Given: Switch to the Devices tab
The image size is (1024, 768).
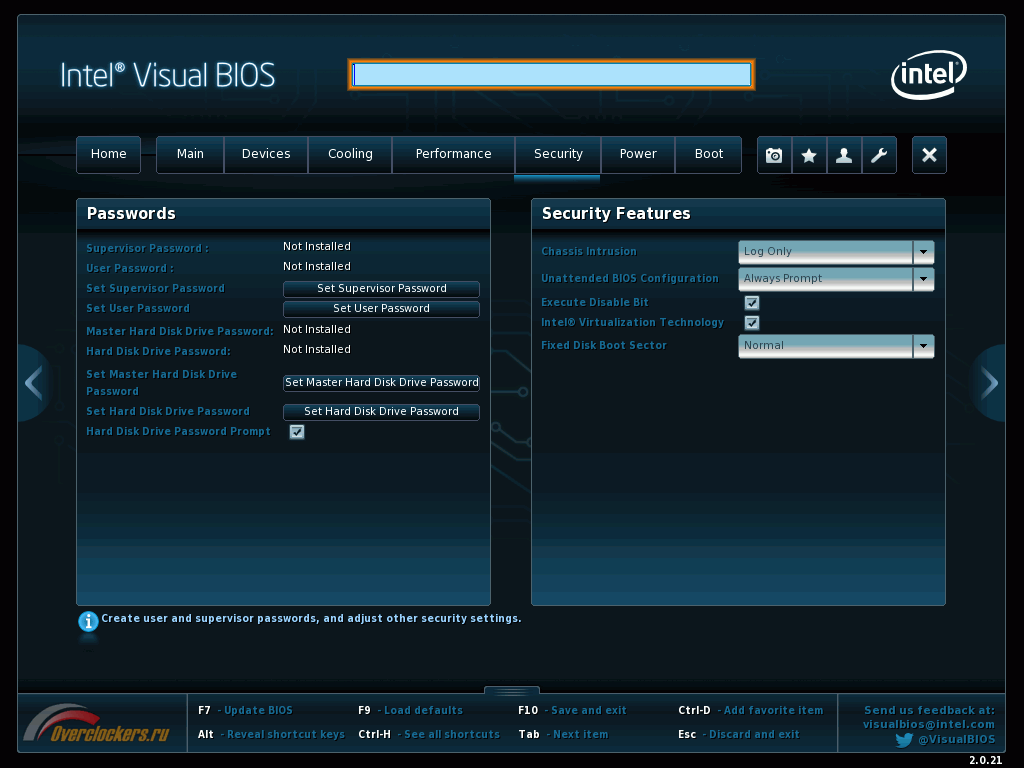Looking at the screenshot, I should tap(266, 155).
